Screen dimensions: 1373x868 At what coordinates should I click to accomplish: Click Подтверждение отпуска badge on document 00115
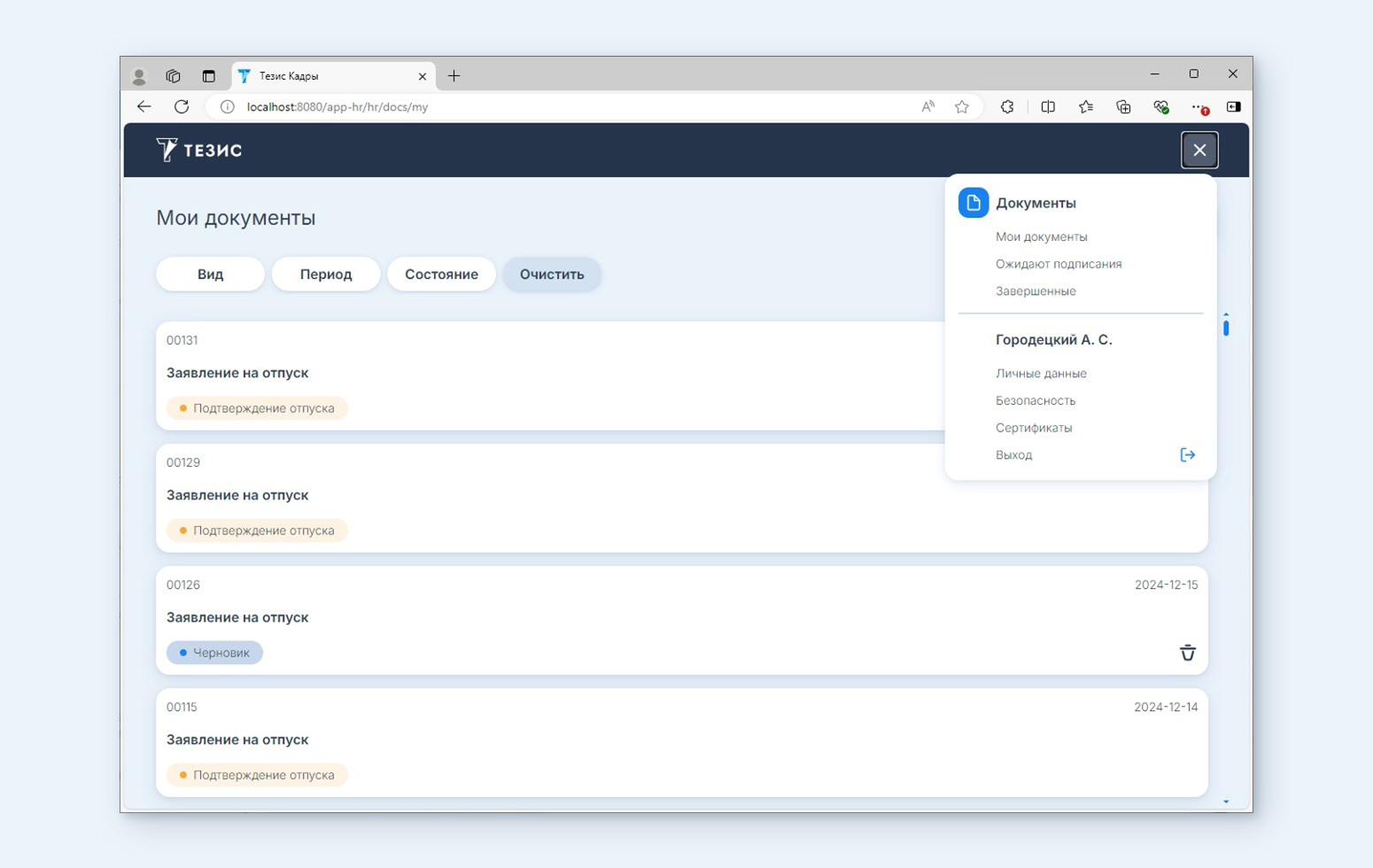click(257, 775)
